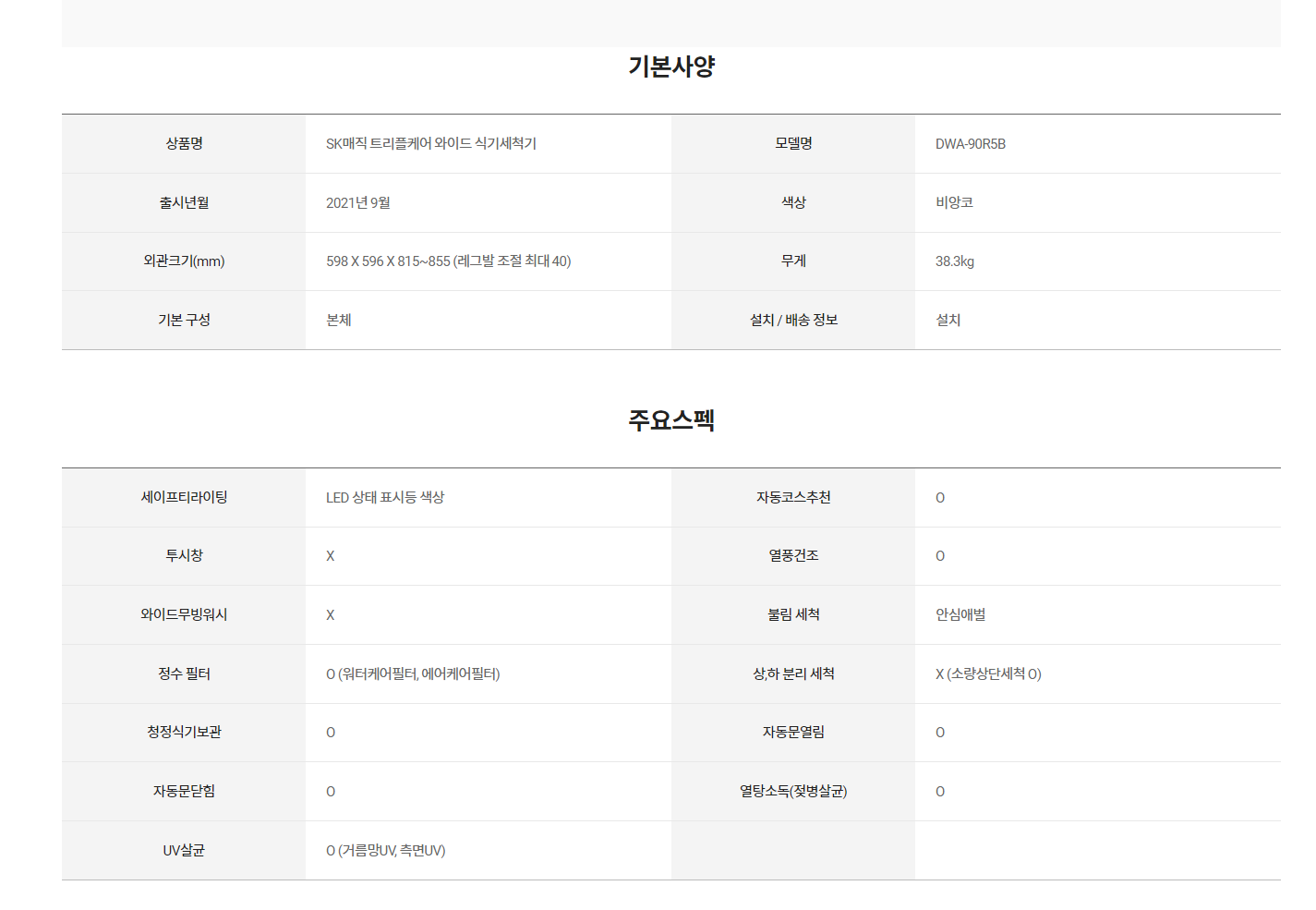Click the 자동문열림 label
Viewport: 1316px width, 910px height.
(793, 732)
